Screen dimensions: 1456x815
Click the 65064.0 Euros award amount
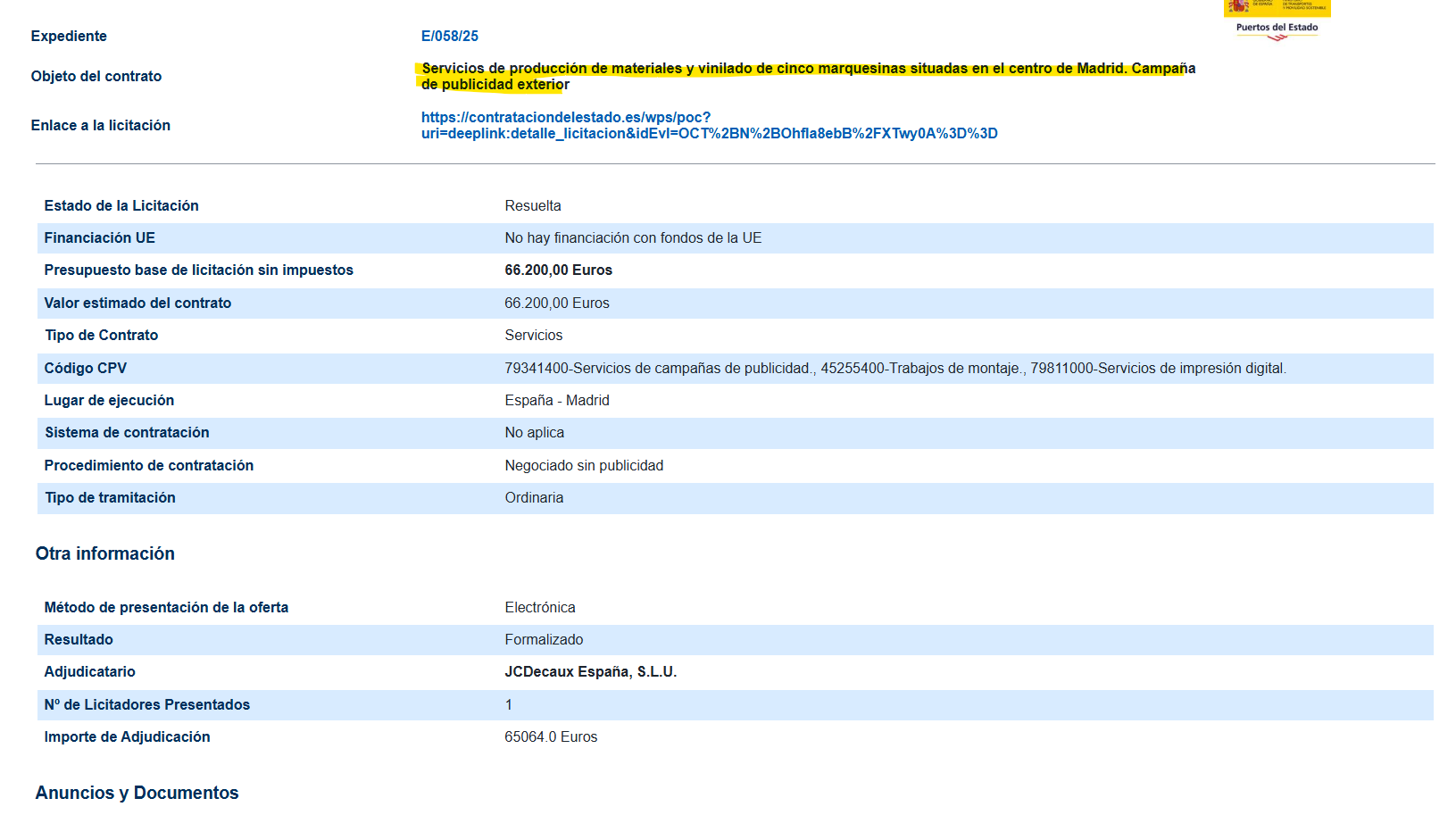click(551, 737)
